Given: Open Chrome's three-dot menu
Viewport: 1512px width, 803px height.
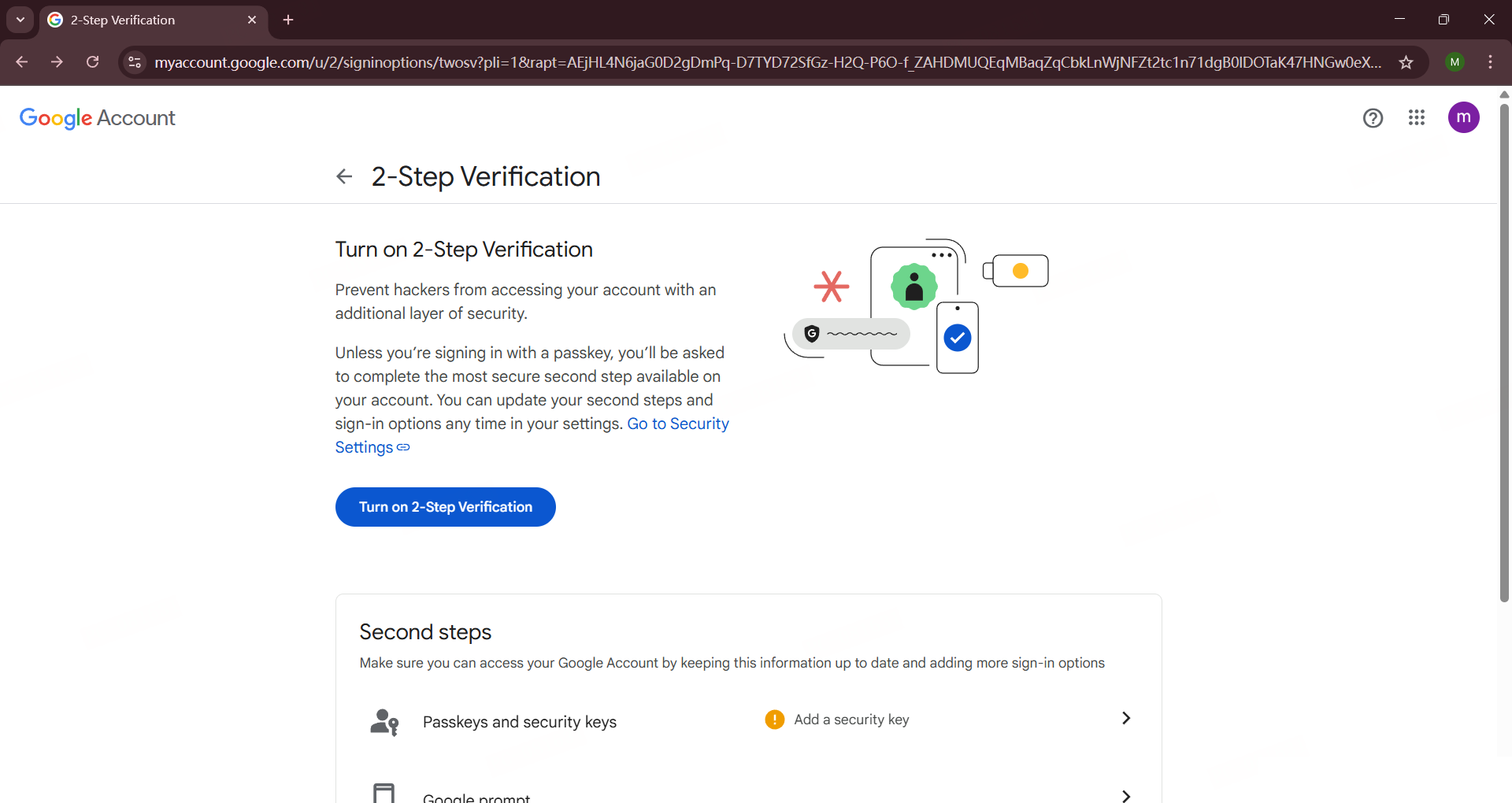Looking at the screenshot, I should pyautogui.click(x=1490, y=62).
